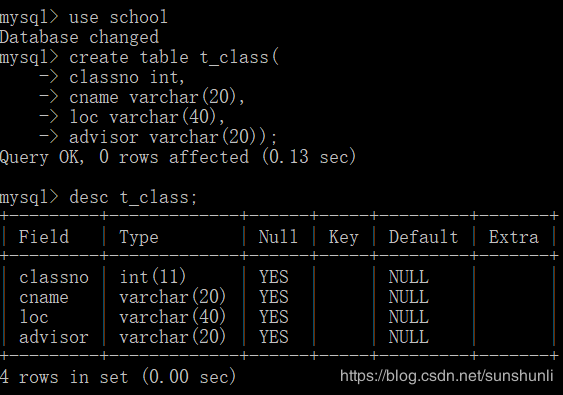563x395 pixels.
Task: Click the 'classno' field cell in table
Action: coord(54,277)
